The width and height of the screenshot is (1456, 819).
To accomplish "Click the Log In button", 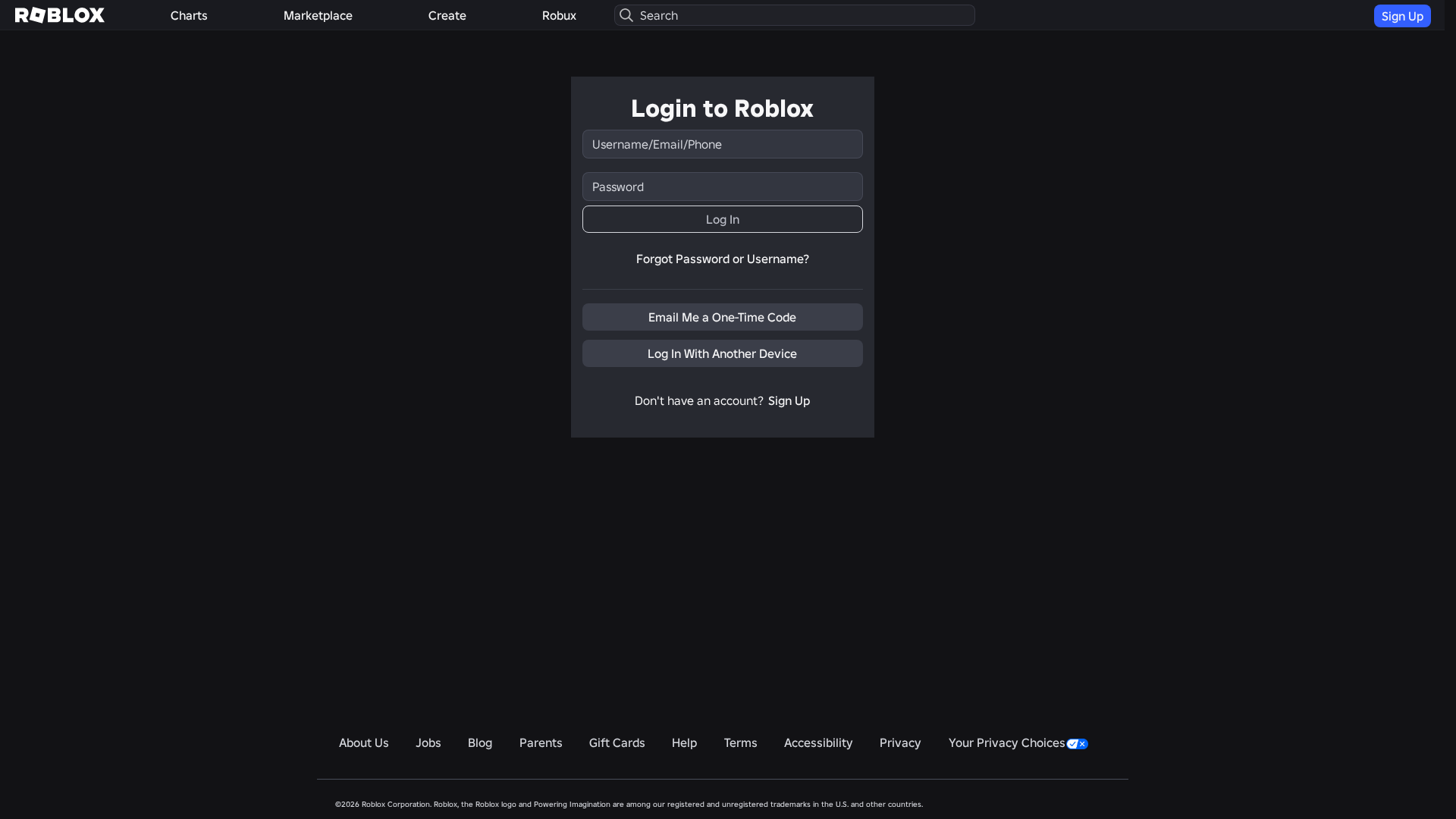I will click(723, 219).
